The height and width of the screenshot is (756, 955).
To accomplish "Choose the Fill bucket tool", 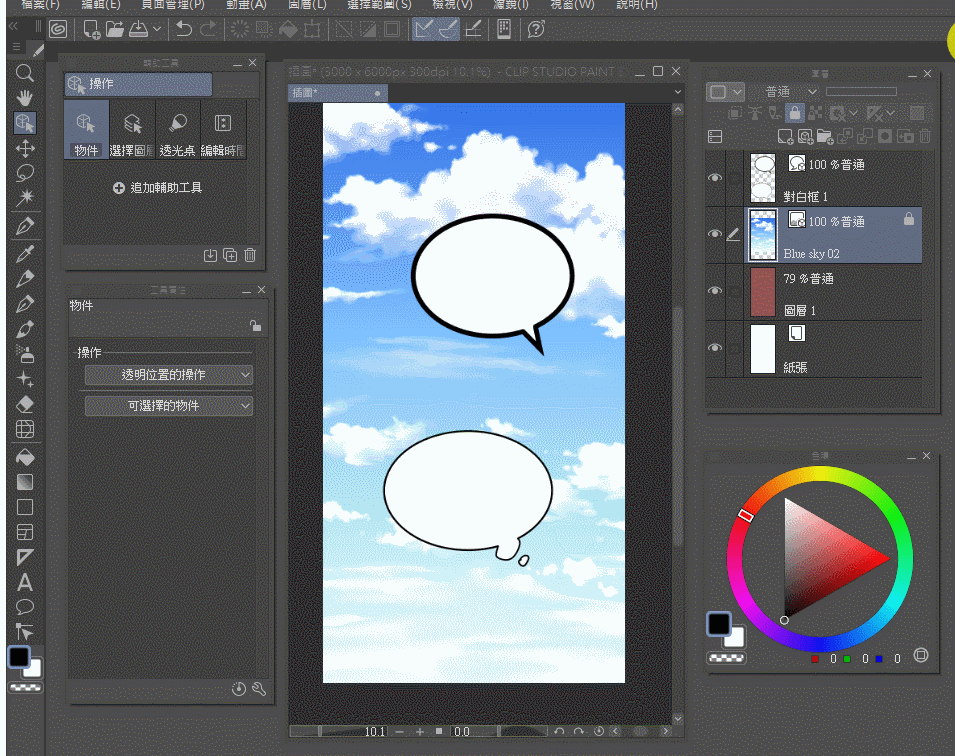I will (x=25, y=456).
